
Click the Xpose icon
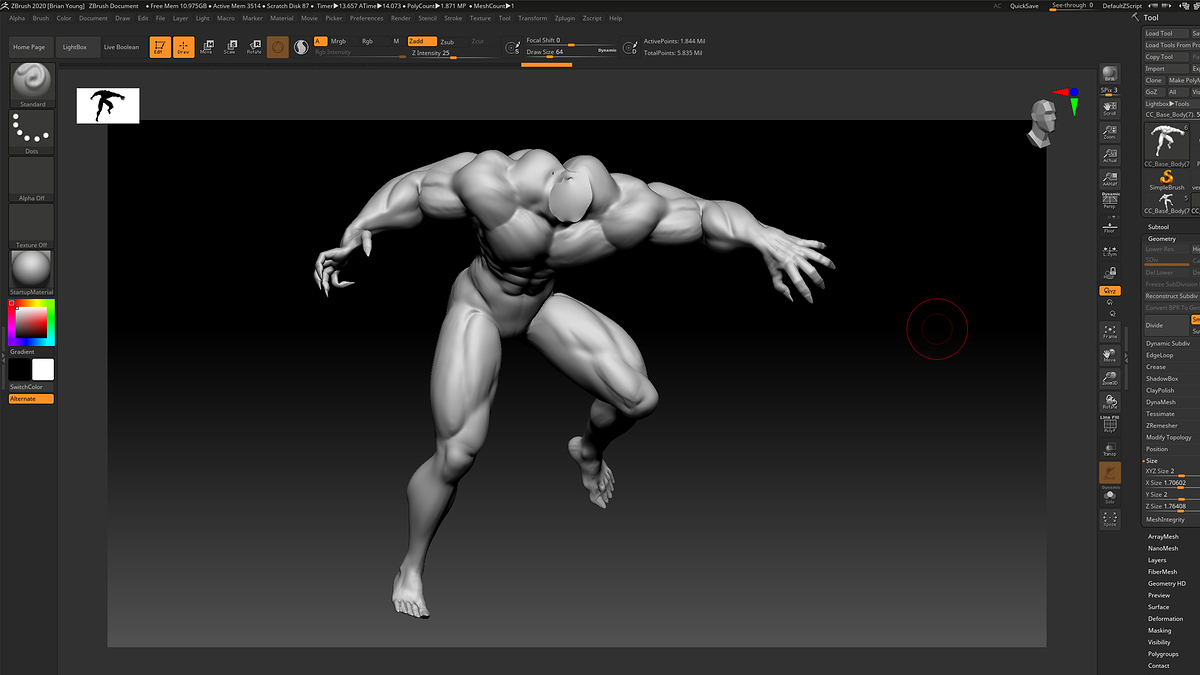click(1110, 519)
